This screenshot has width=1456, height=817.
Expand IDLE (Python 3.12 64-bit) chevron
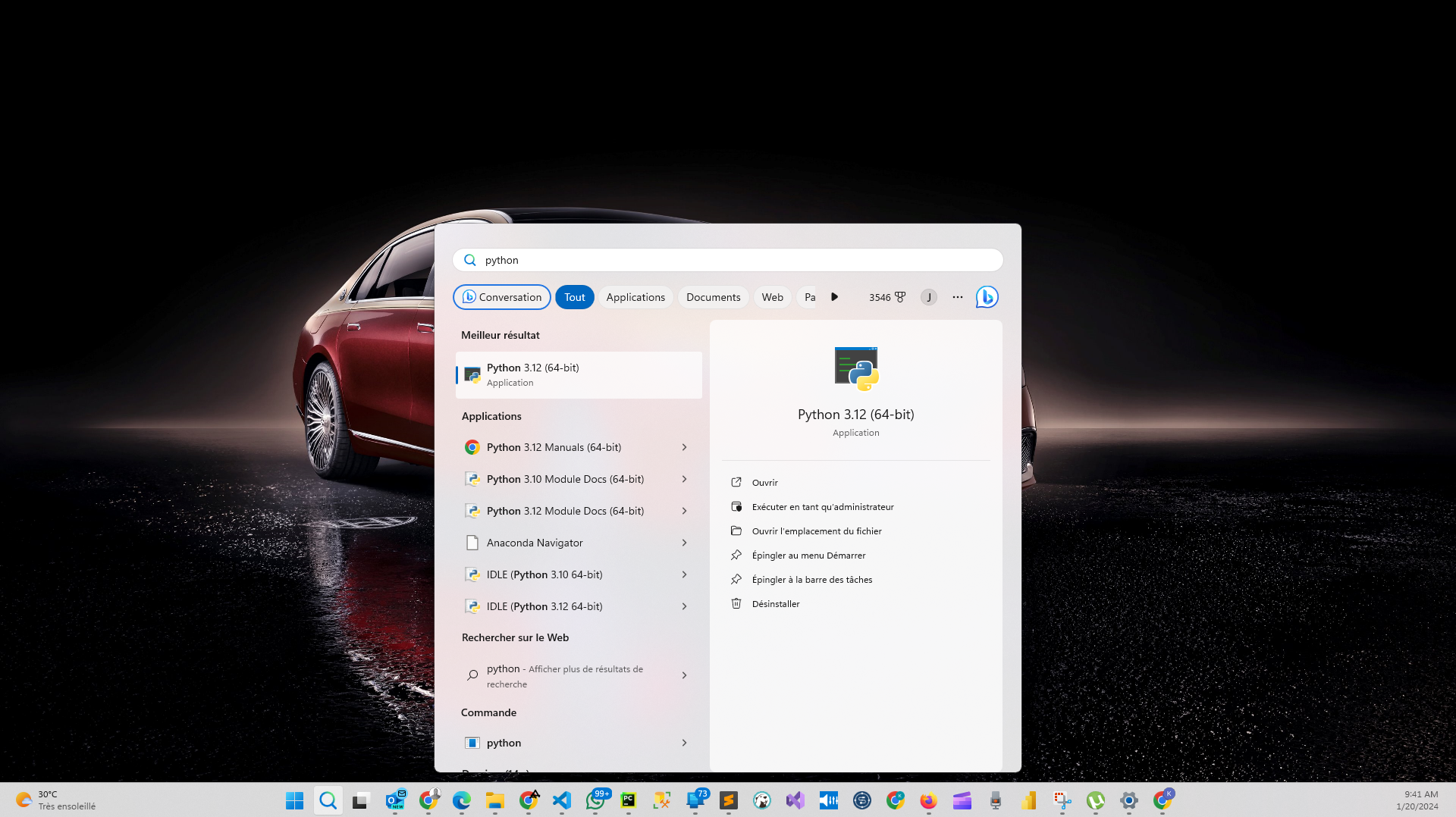684,607
